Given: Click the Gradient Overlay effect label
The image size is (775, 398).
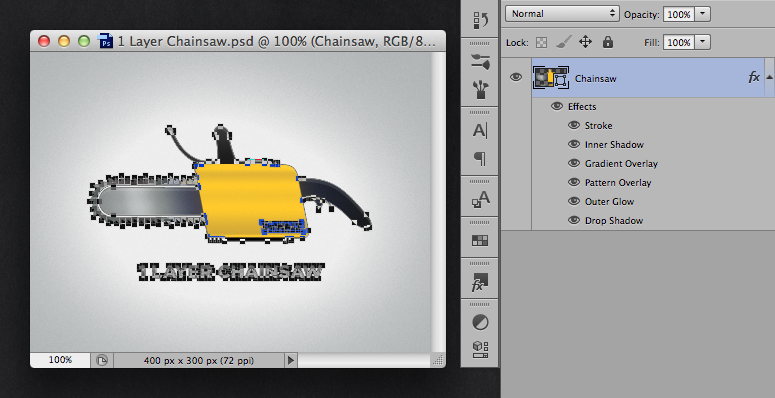Looking at the screenshot, I should coord(621,164).
